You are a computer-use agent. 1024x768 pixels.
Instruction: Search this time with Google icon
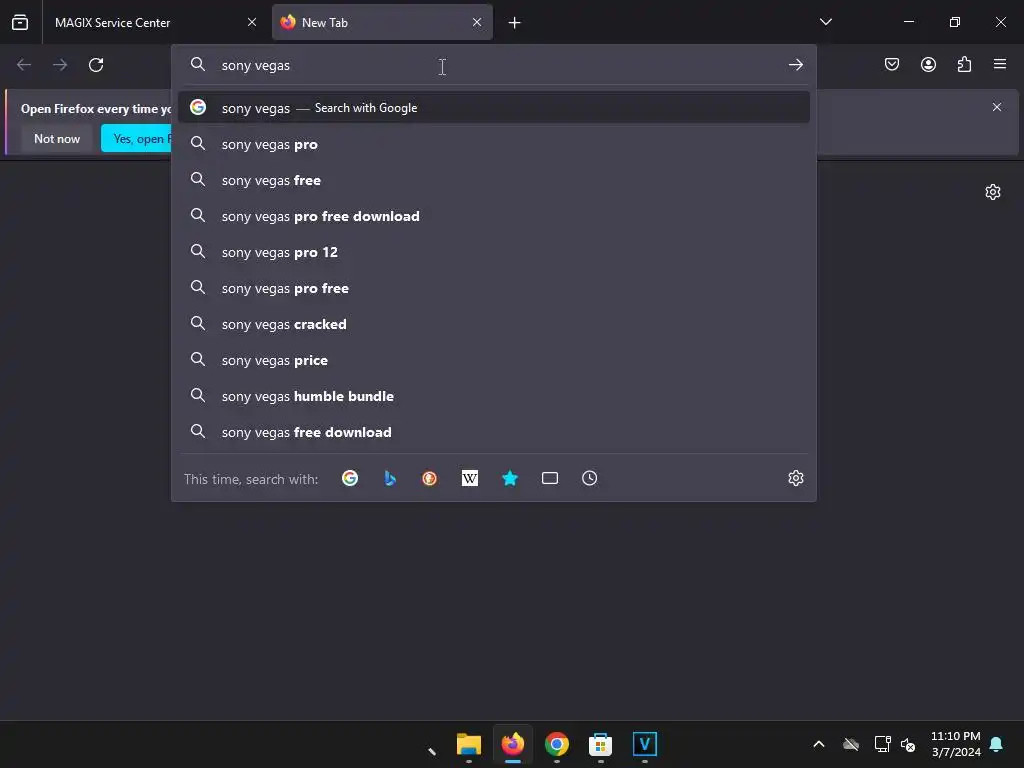[350, 478]
